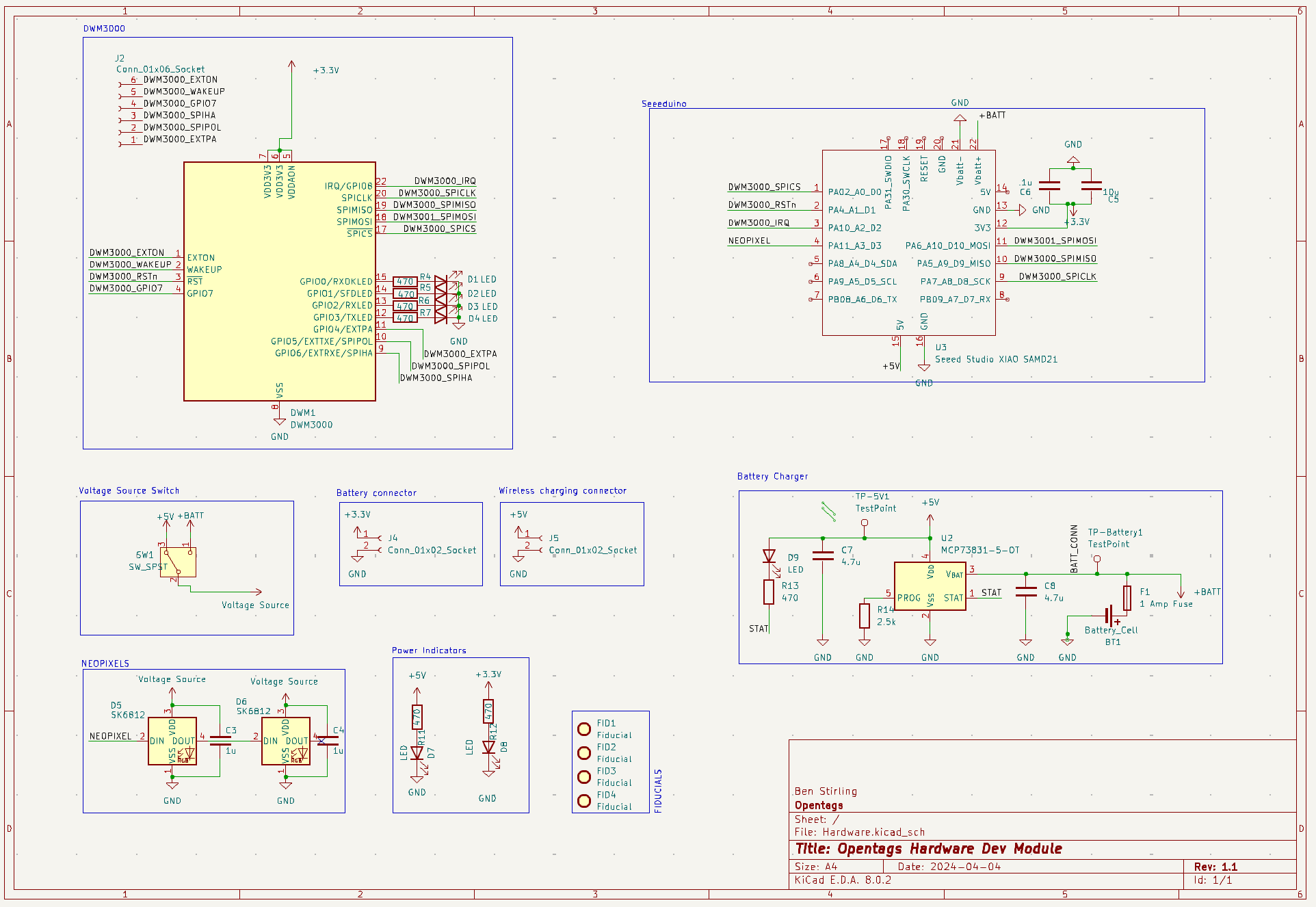This screenshot has height=907, width=1316.
Task: Click the 'Seeeduino' section label
Action: pyautogui.click(x=663, y=104)
